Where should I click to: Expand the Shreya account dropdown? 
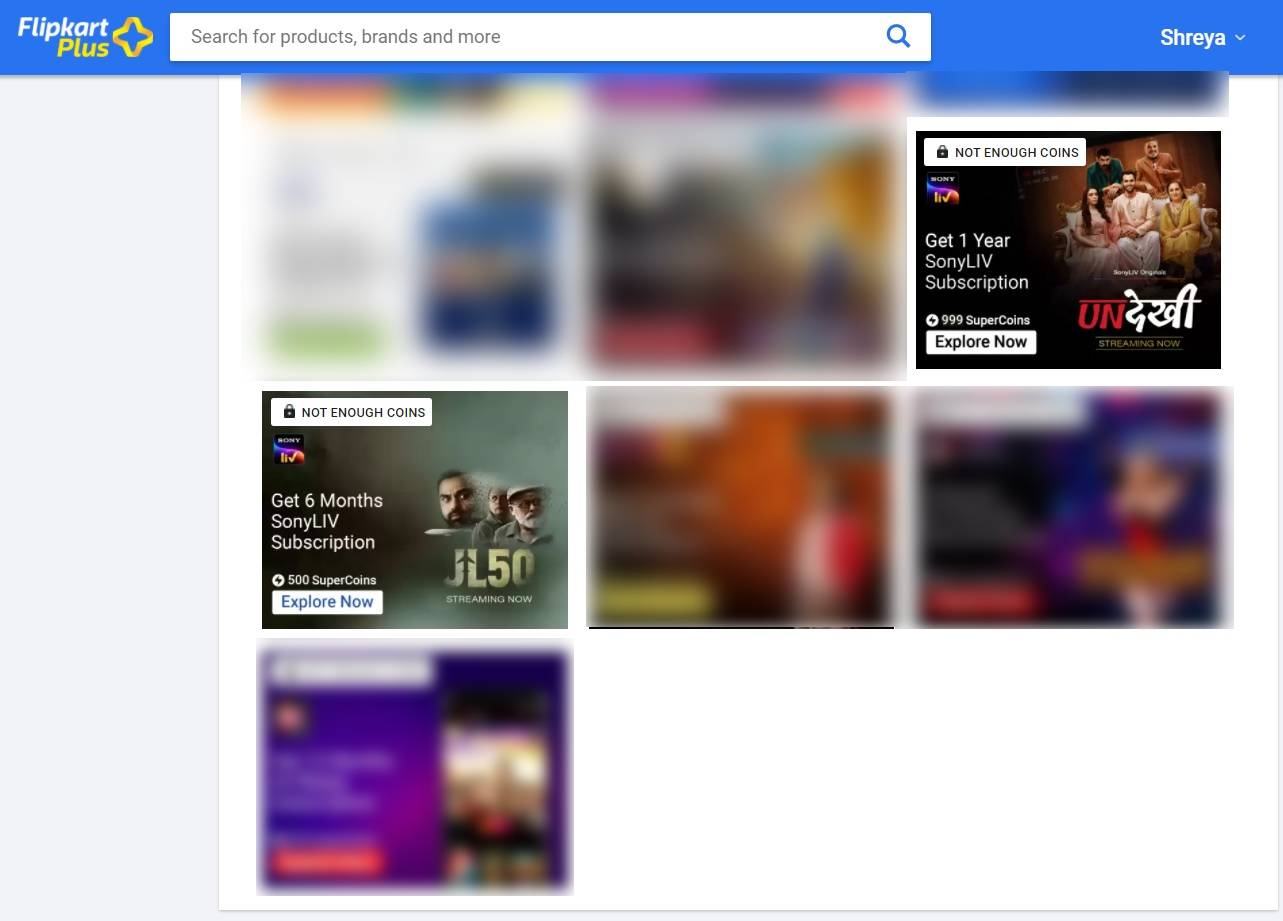point(1203,38)
